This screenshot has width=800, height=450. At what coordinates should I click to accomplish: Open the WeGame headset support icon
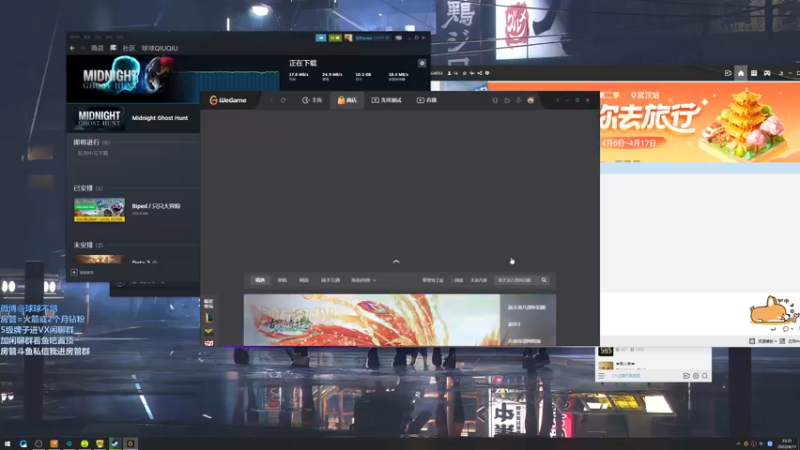495,100
